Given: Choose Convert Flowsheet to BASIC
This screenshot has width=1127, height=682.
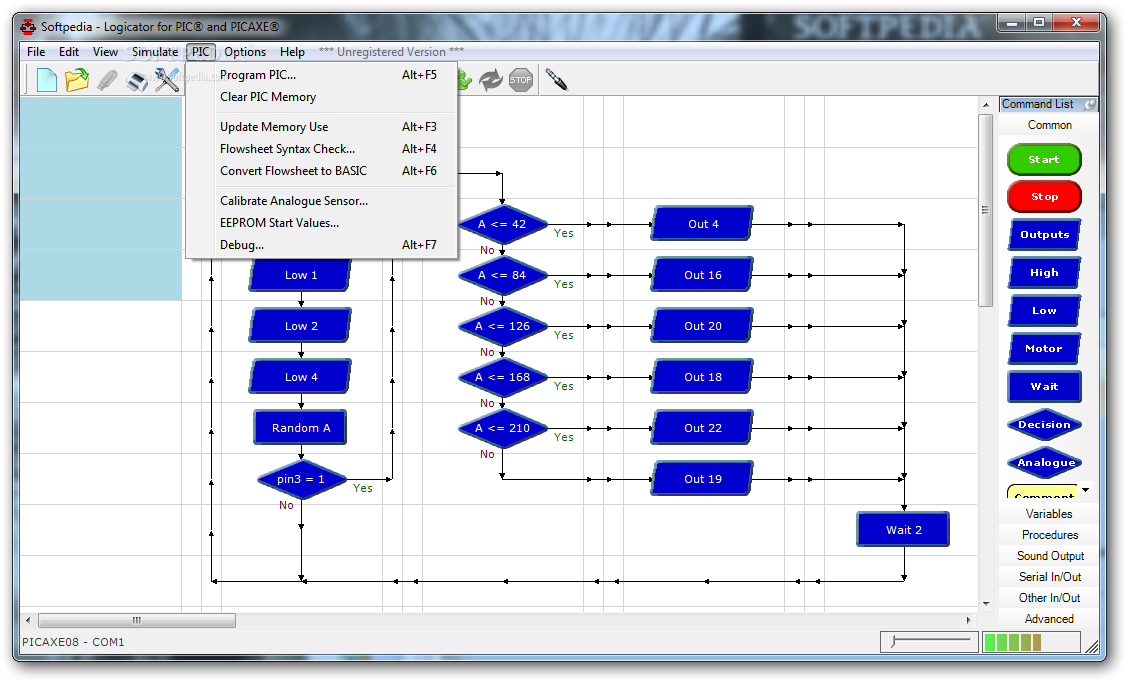Looking at the screenshot, I should click(321, 171).
